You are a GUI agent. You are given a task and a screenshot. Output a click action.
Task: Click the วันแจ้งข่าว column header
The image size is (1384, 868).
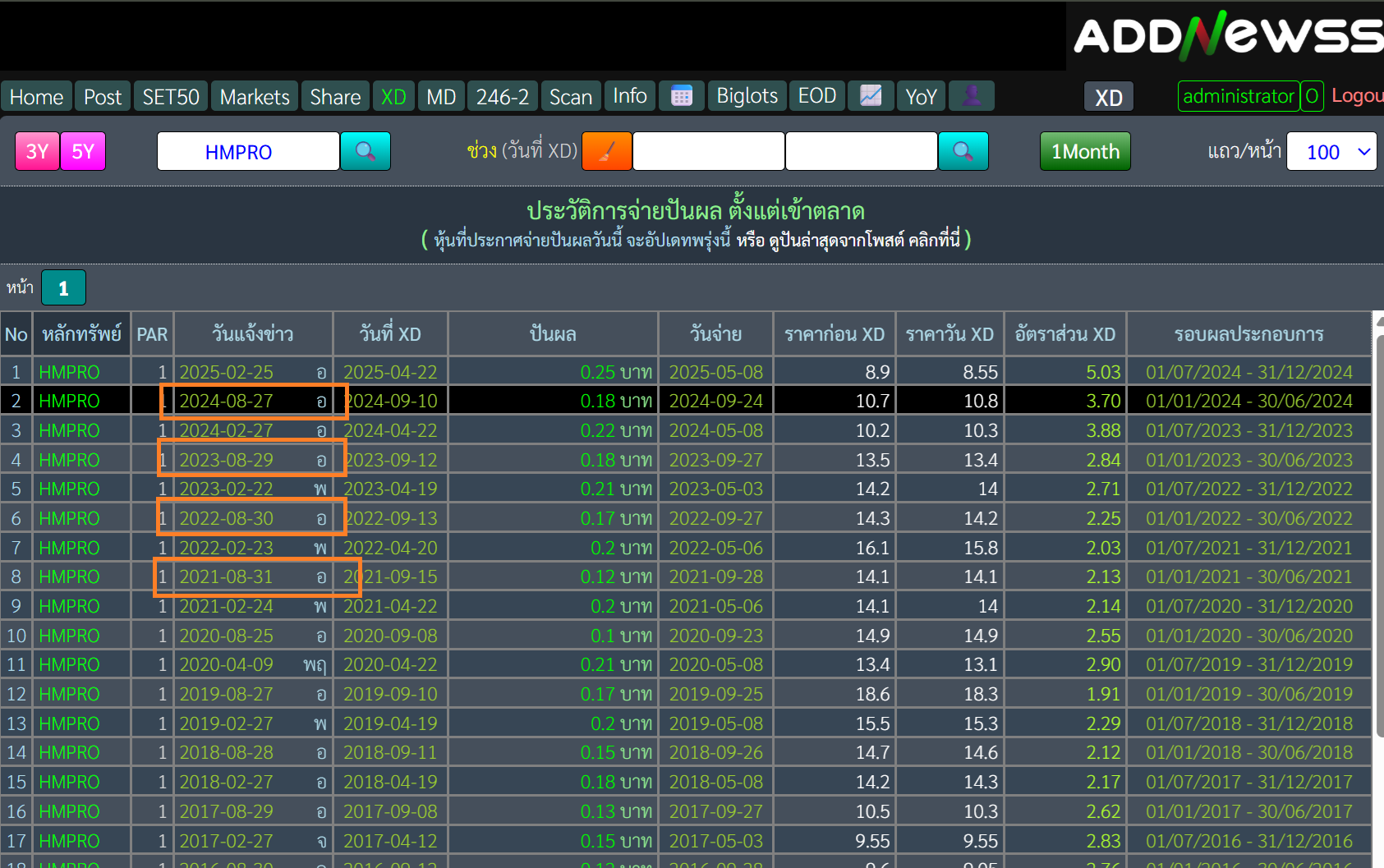pos(253,334)
